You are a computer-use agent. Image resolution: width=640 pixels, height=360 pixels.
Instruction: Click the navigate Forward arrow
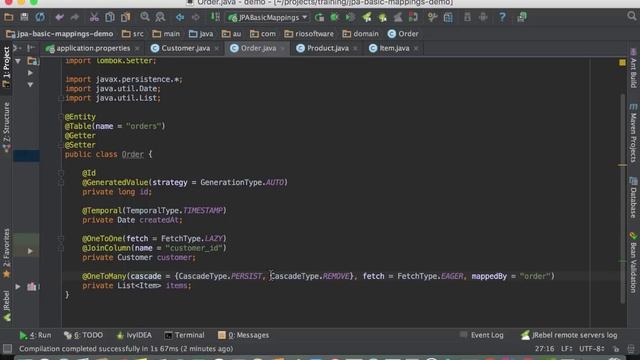[196, 17]
